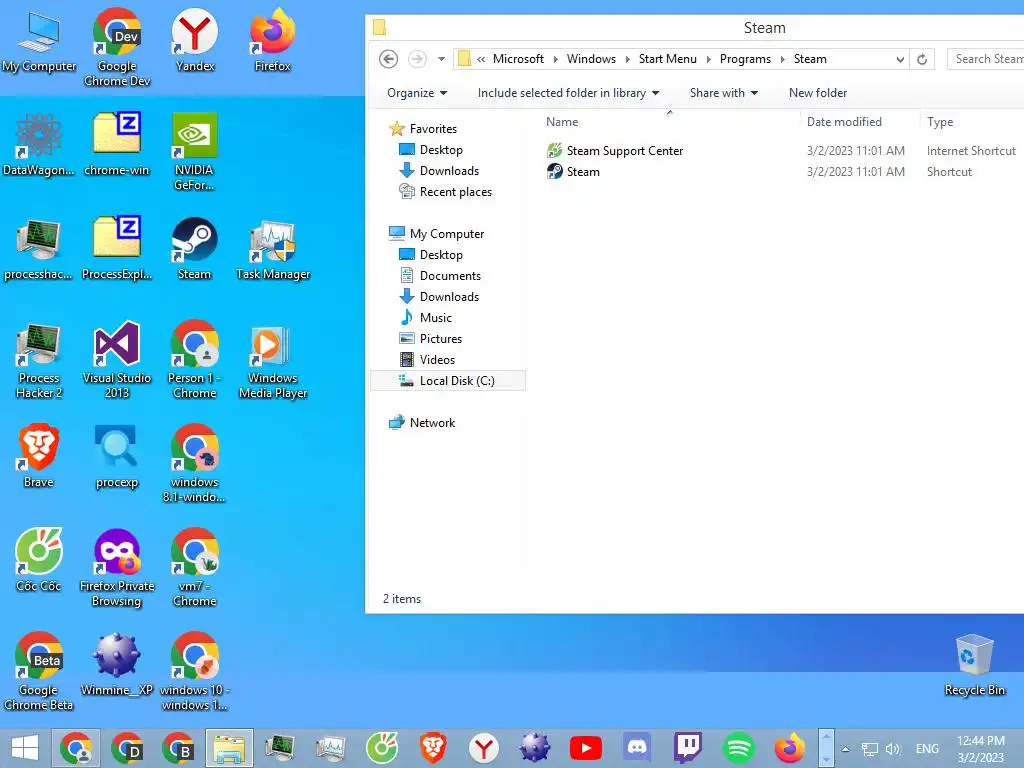Select the vm7 - Chrome desktop shortcut
This screenshot has width=1024, height=768.
195,568
